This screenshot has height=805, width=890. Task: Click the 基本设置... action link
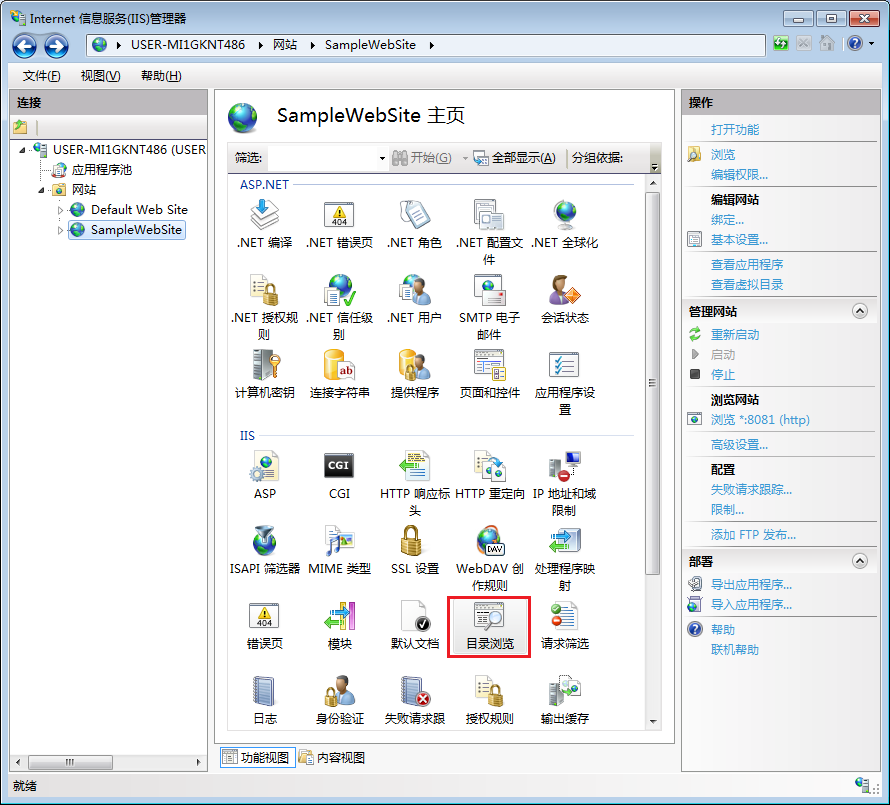point(739,240)
